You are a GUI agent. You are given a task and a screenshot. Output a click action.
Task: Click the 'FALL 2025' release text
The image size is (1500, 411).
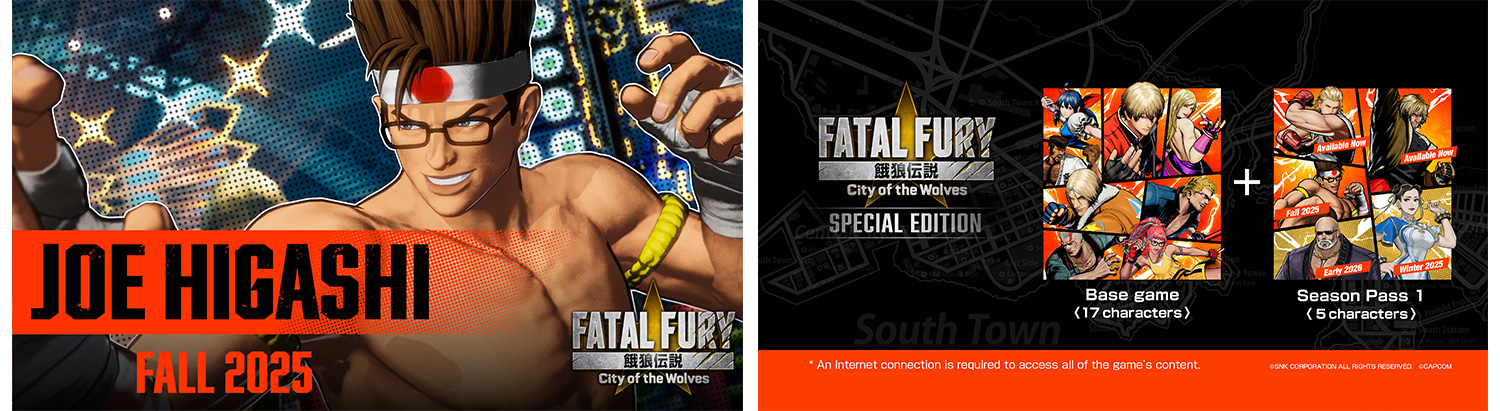pos(223,373)
